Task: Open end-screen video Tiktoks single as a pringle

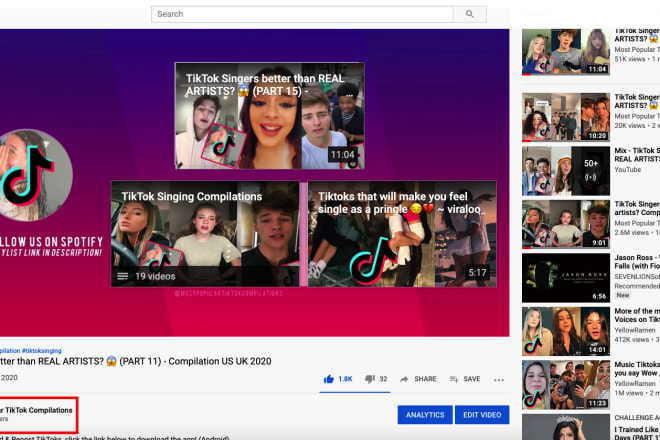Action: coord(402,234)
